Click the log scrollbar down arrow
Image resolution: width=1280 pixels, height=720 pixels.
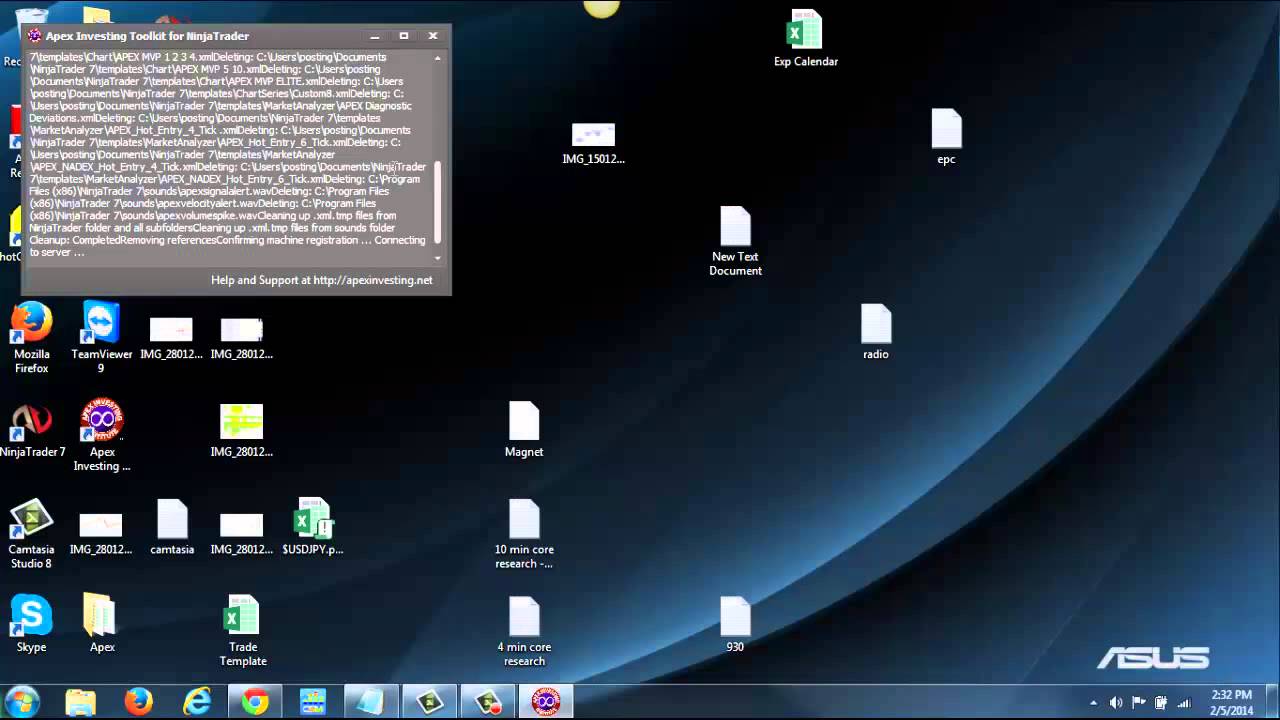click(x=437, y=258)
